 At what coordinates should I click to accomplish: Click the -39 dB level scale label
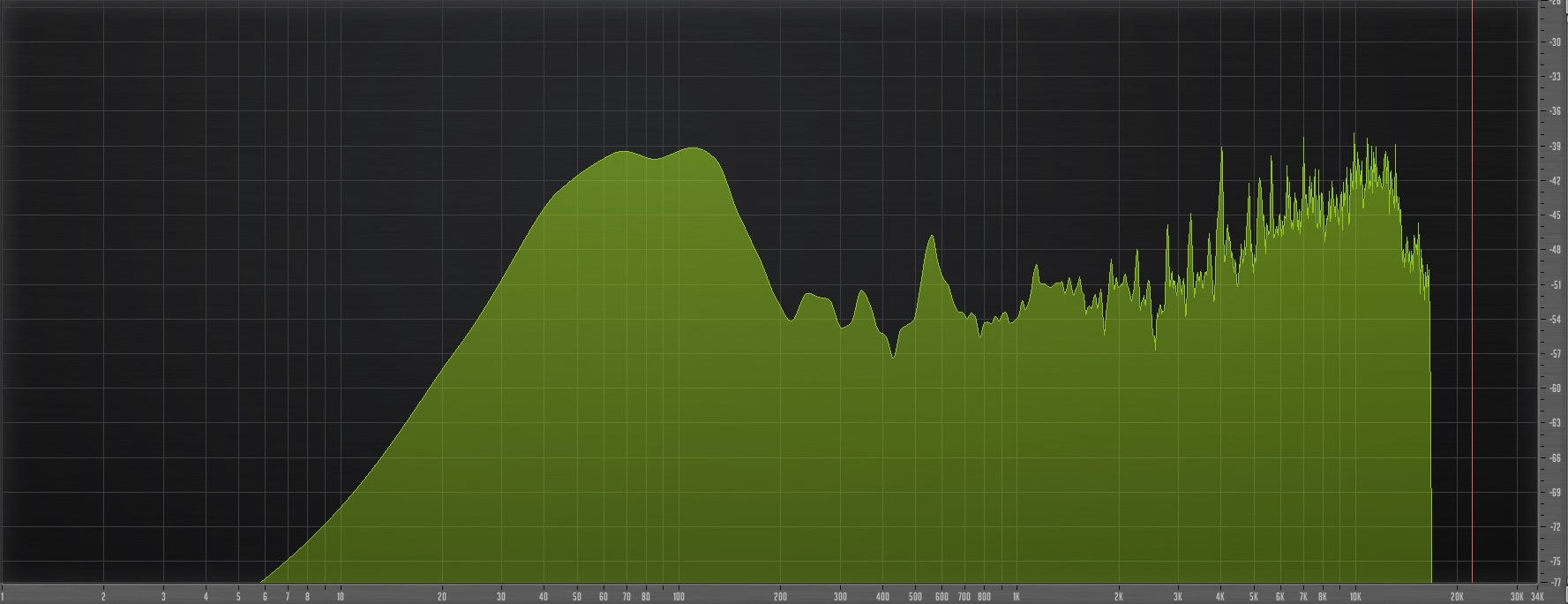pos(1554,147)
